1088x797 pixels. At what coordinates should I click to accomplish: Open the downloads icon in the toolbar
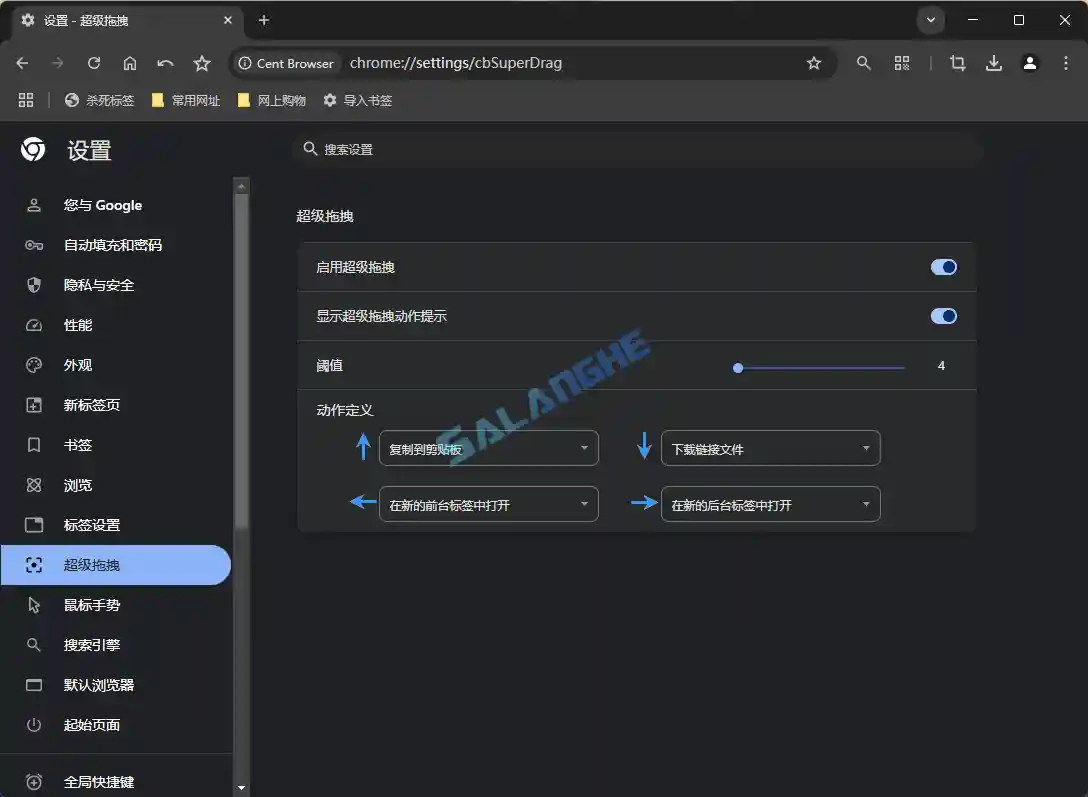point(994,63)
